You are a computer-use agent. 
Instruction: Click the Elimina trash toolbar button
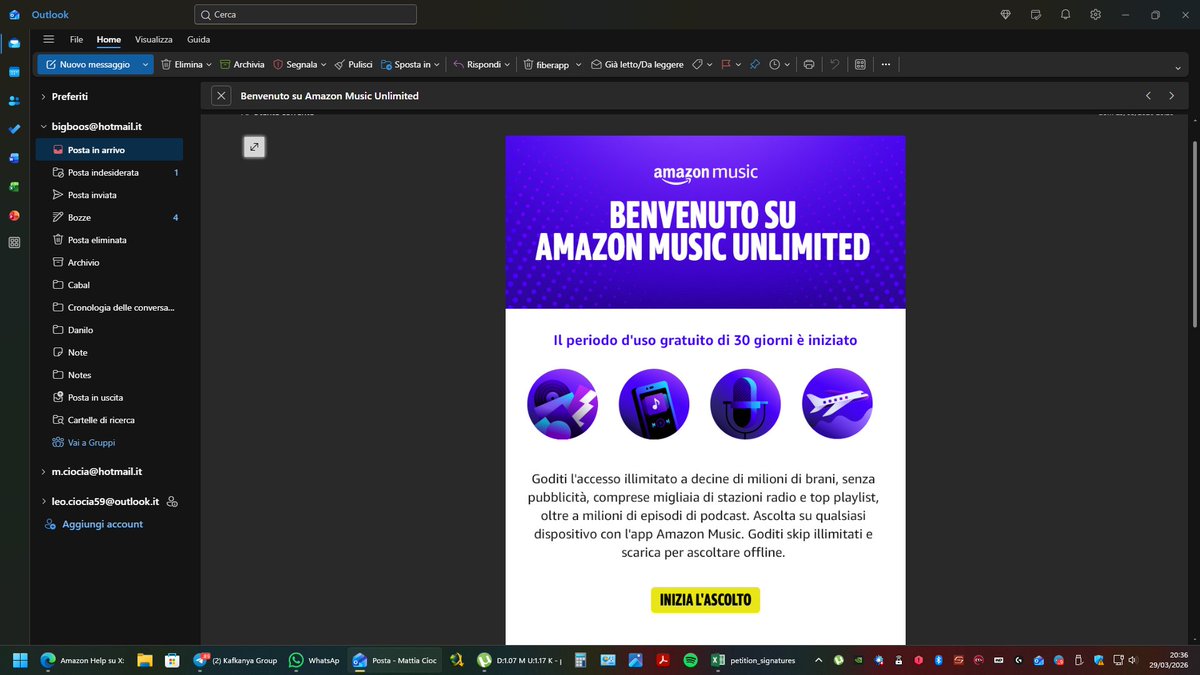click(x=180, y=64)
